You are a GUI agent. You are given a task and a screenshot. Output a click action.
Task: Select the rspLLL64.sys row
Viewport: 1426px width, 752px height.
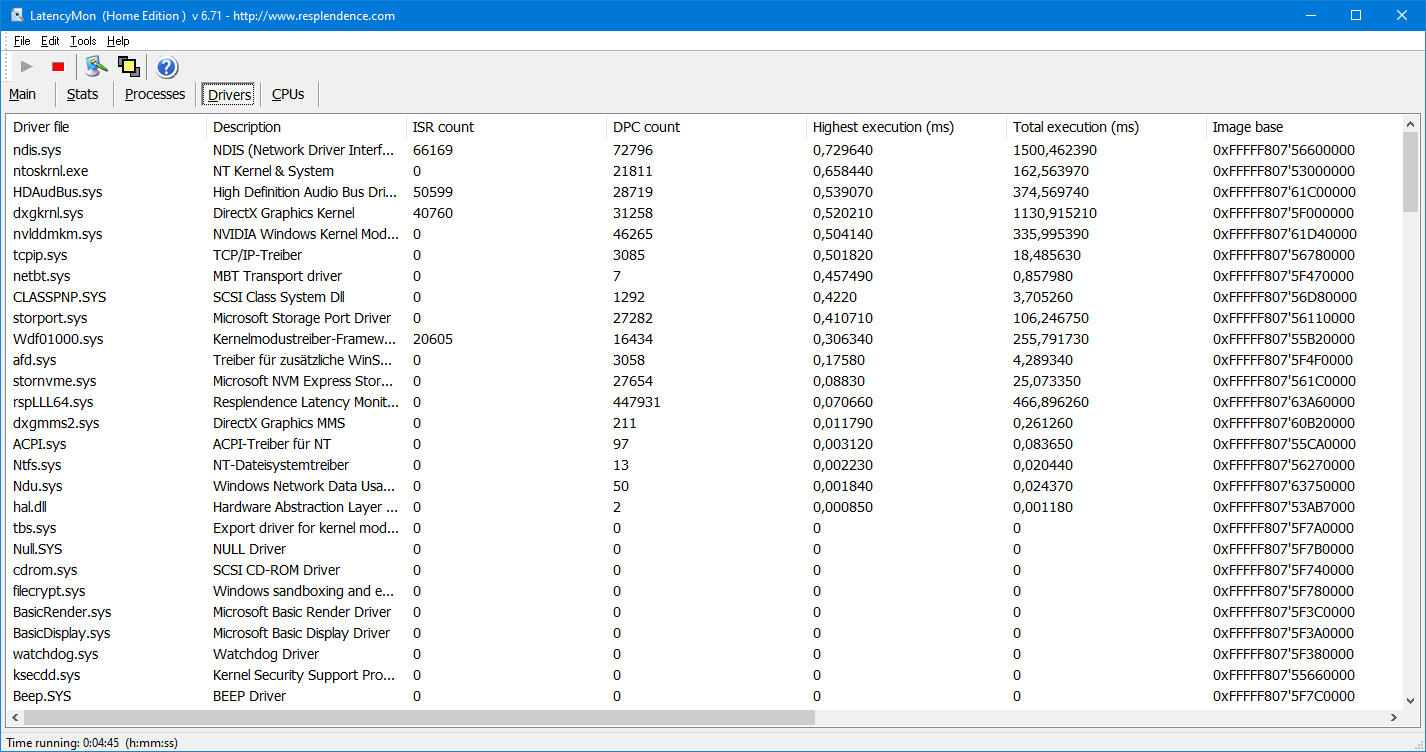pos(704,402)
